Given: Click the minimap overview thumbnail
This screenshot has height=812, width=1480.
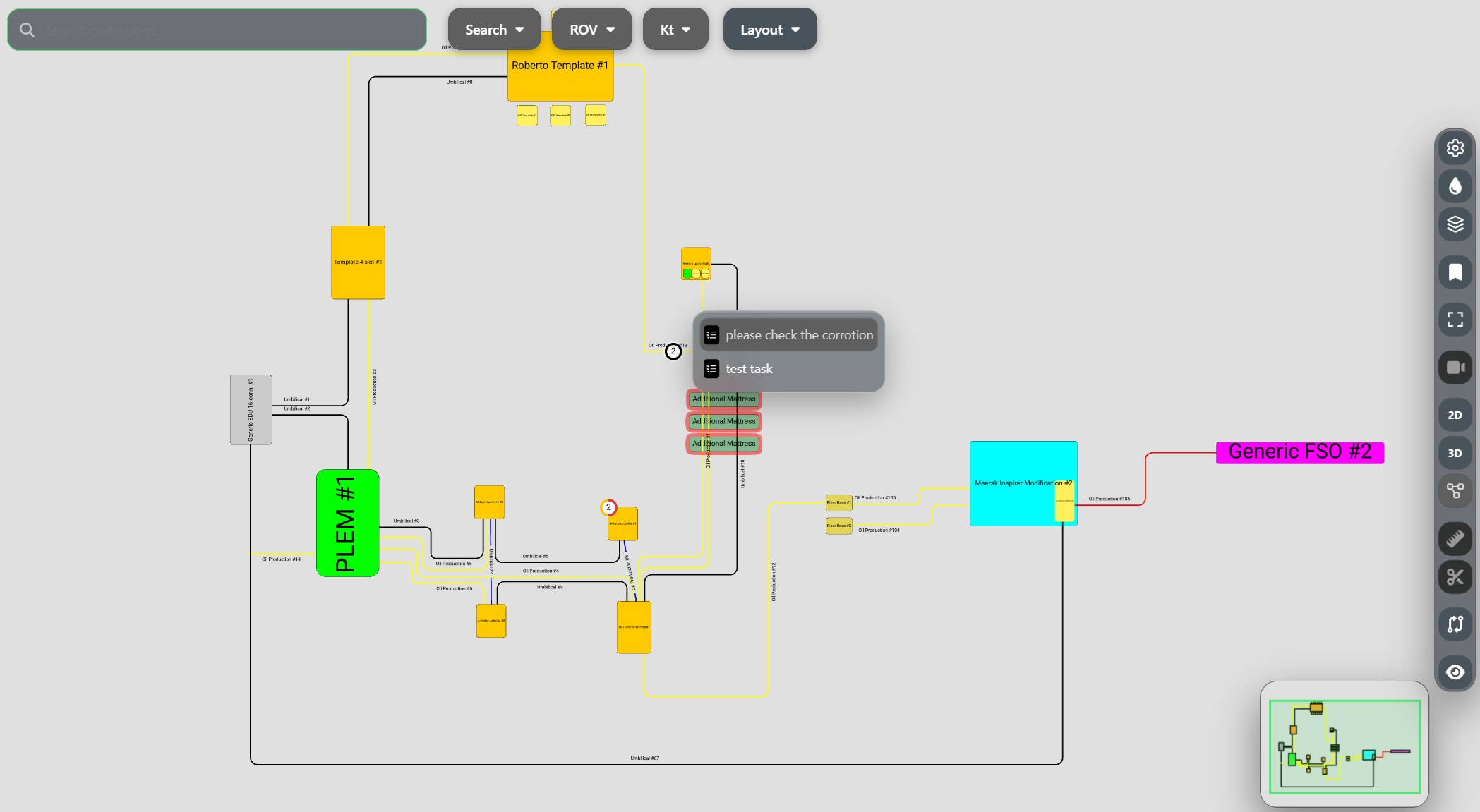Looking at the screenshot, I should point(1344,746).
